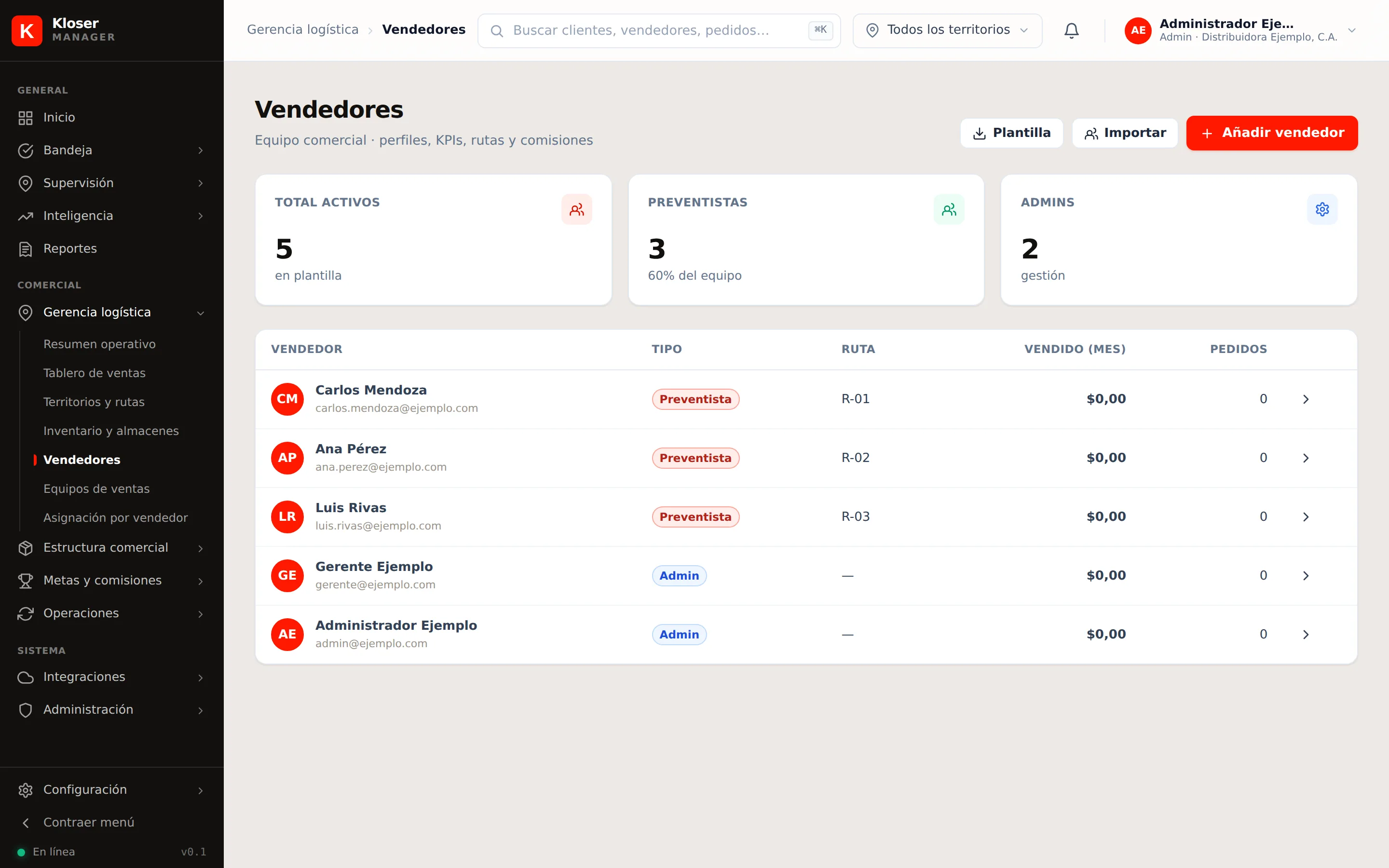The image size is (1389, 868).
Task: Expand the Supervisión section
Action: (x=112, y=183)
